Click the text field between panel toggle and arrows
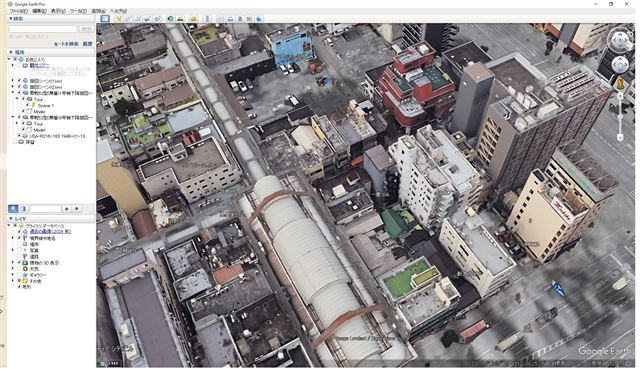The width and height of the screenshot is (640, 371). pyautogui.click(x=45, y=209)
